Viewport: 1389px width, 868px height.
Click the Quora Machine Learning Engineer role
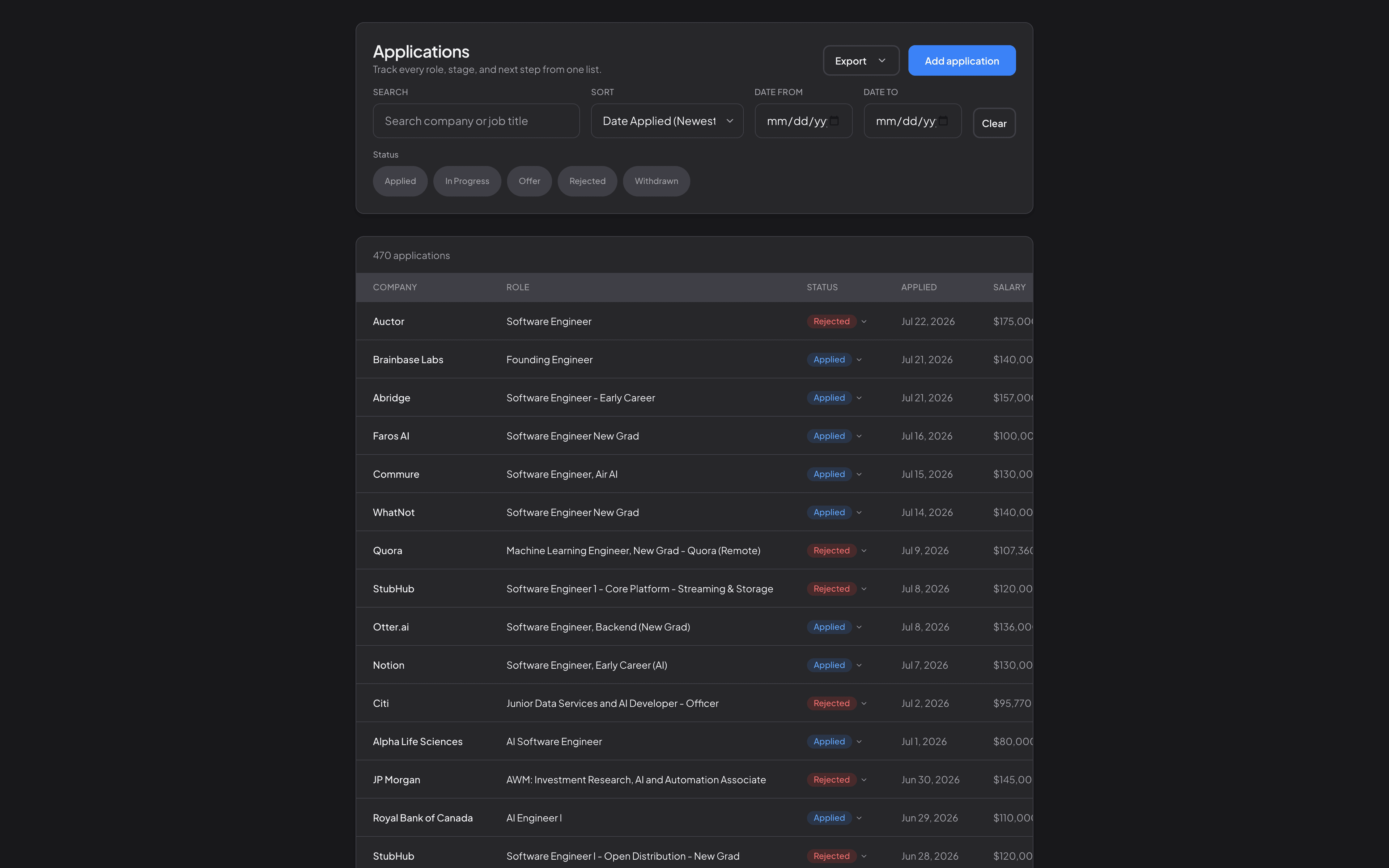tap(633, 550)
